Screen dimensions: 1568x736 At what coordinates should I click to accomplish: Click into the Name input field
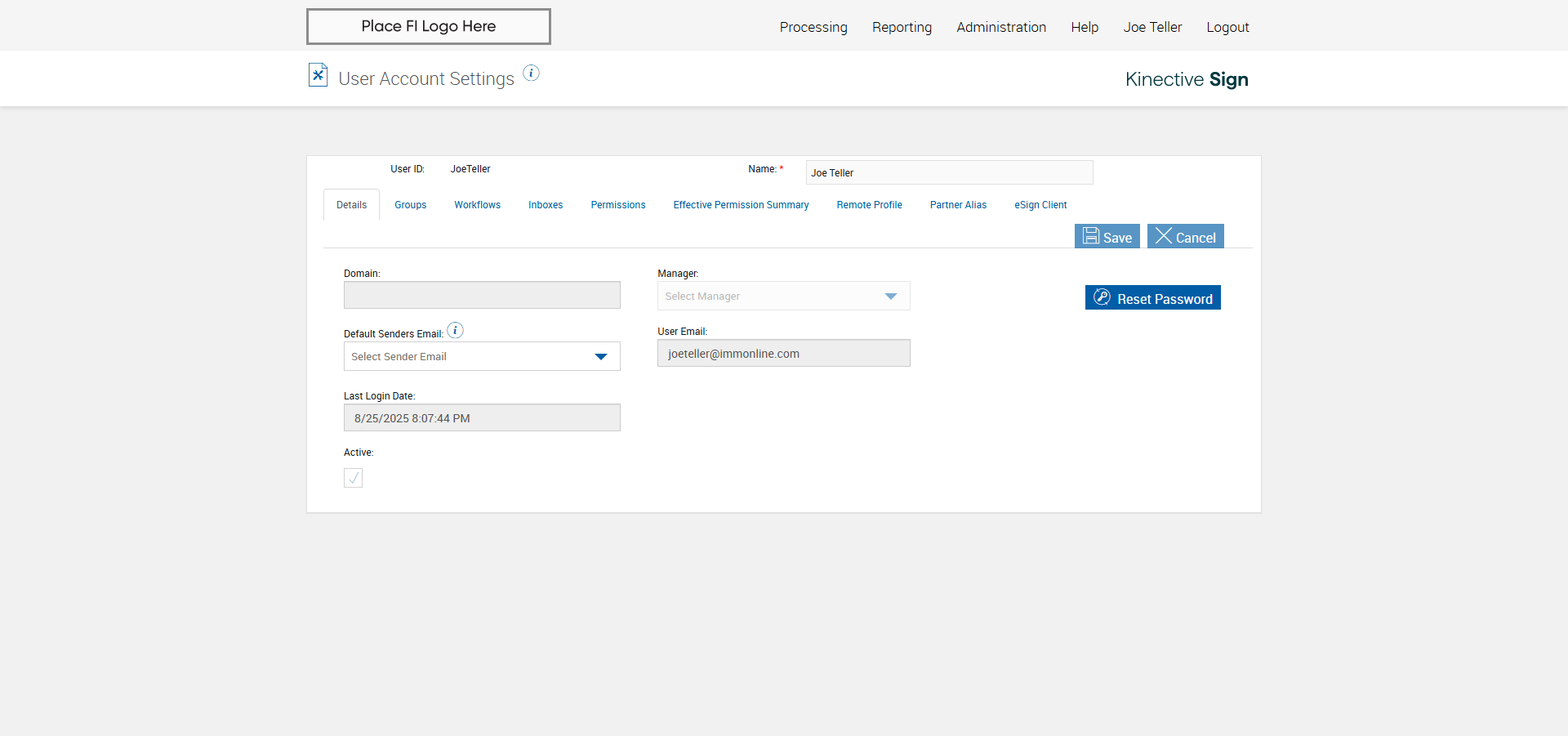tap(949, 172)
